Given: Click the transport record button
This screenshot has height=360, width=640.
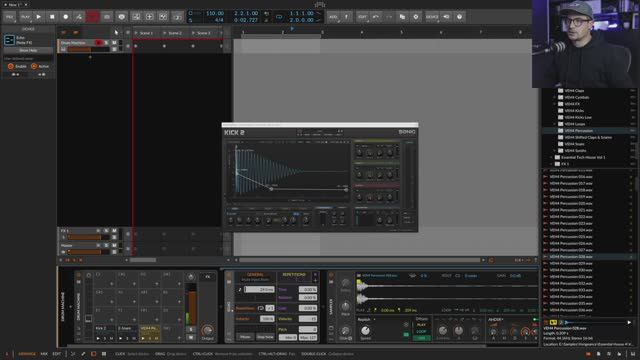Looking at the screenshot, I should (65, 17).
